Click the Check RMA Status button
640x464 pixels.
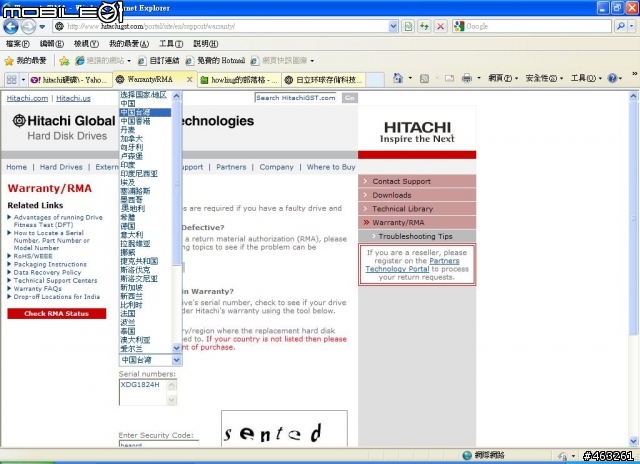57,313
